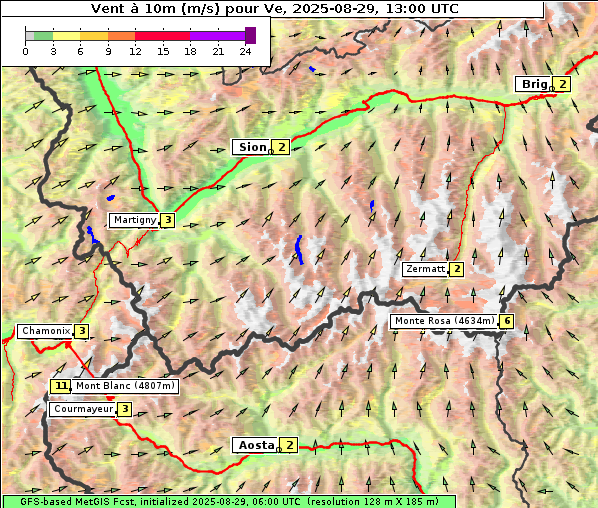The width and height of the screenshot is (598, 508).
Task: Click Martigny's yellow wind speed badge
Action: click(168, 220)
